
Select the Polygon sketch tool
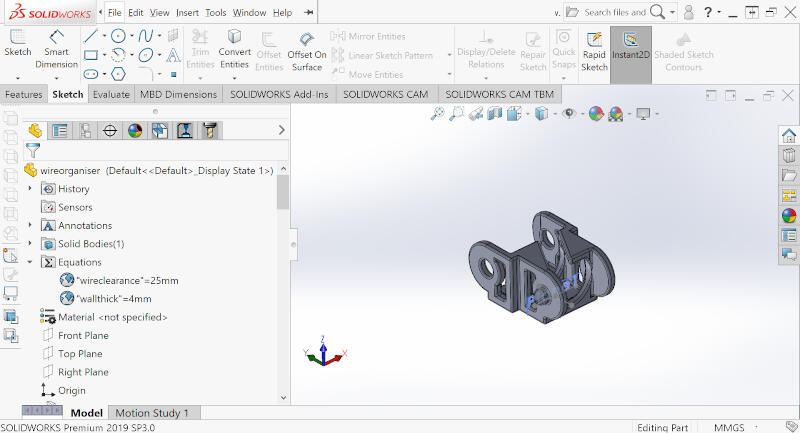[118, 74]
